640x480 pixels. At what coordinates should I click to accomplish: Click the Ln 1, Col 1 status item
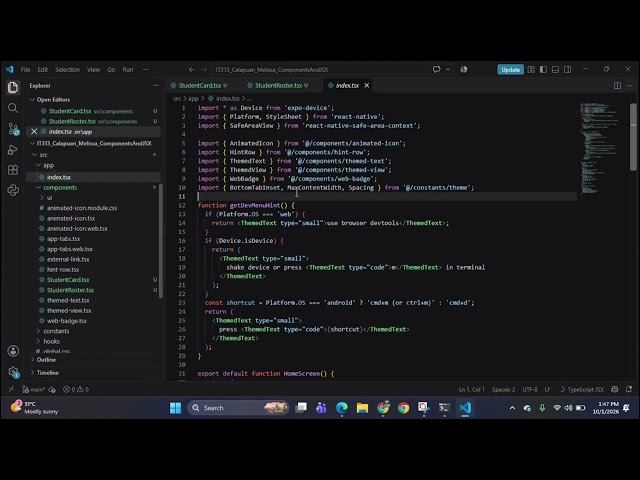(x=471, y=389)
